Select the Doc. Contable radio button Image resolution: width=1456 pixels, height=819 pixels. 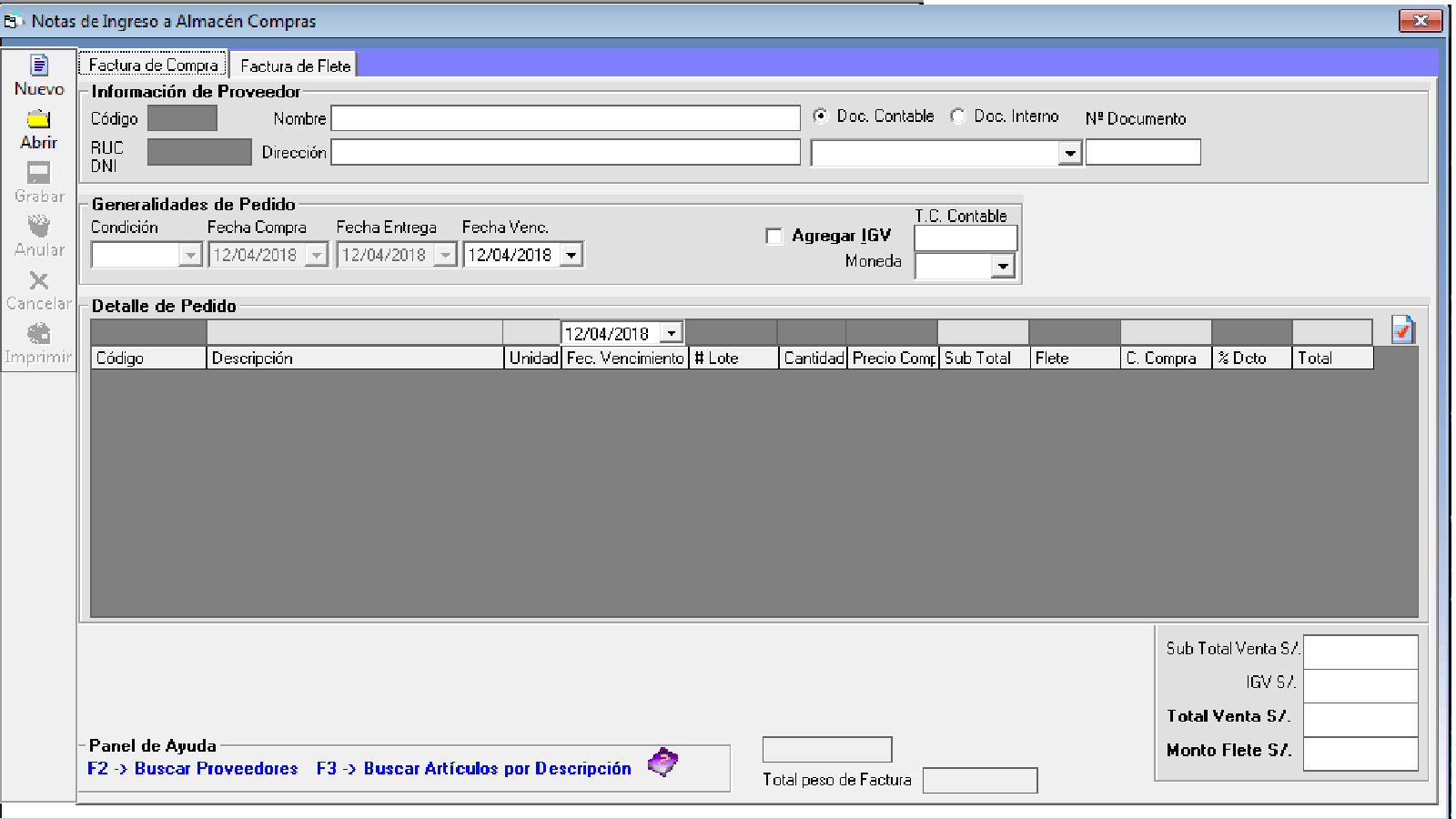pos(821,116)
